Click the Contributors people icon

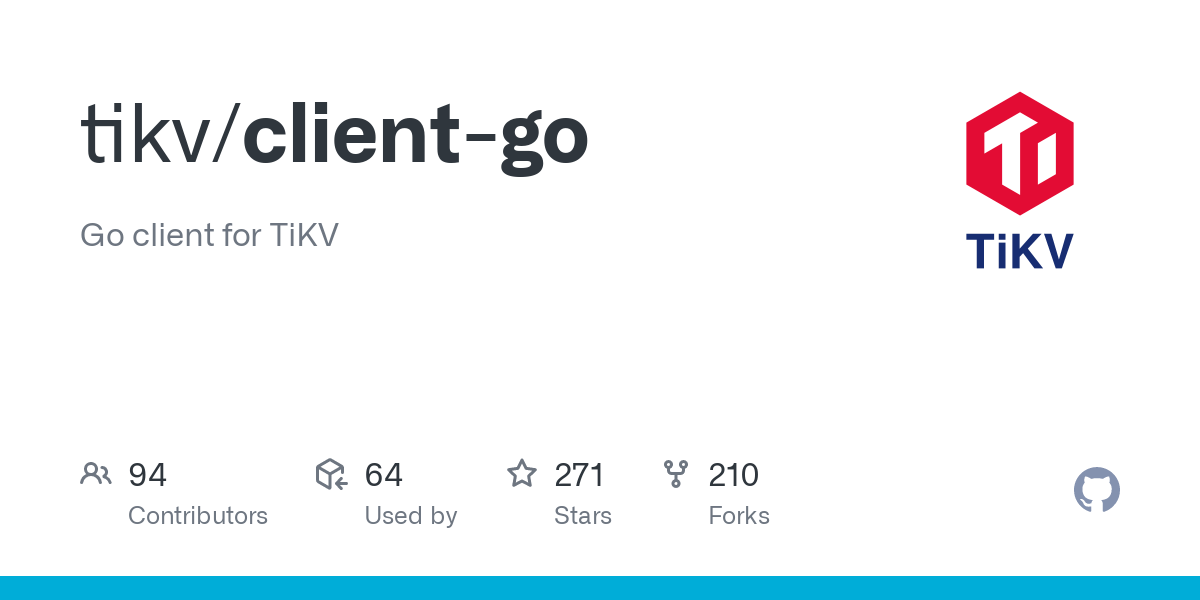[x=96, y=474]
